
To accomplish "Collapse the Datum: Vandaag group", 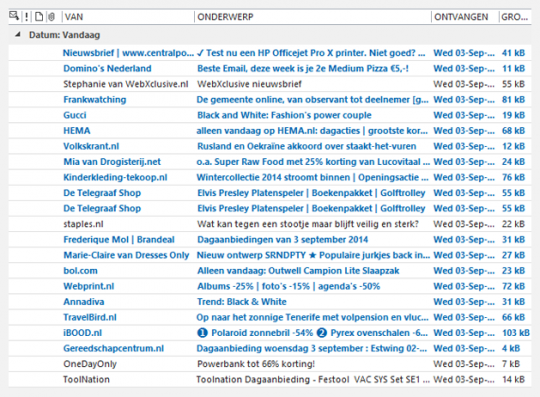I will [18, 34].
